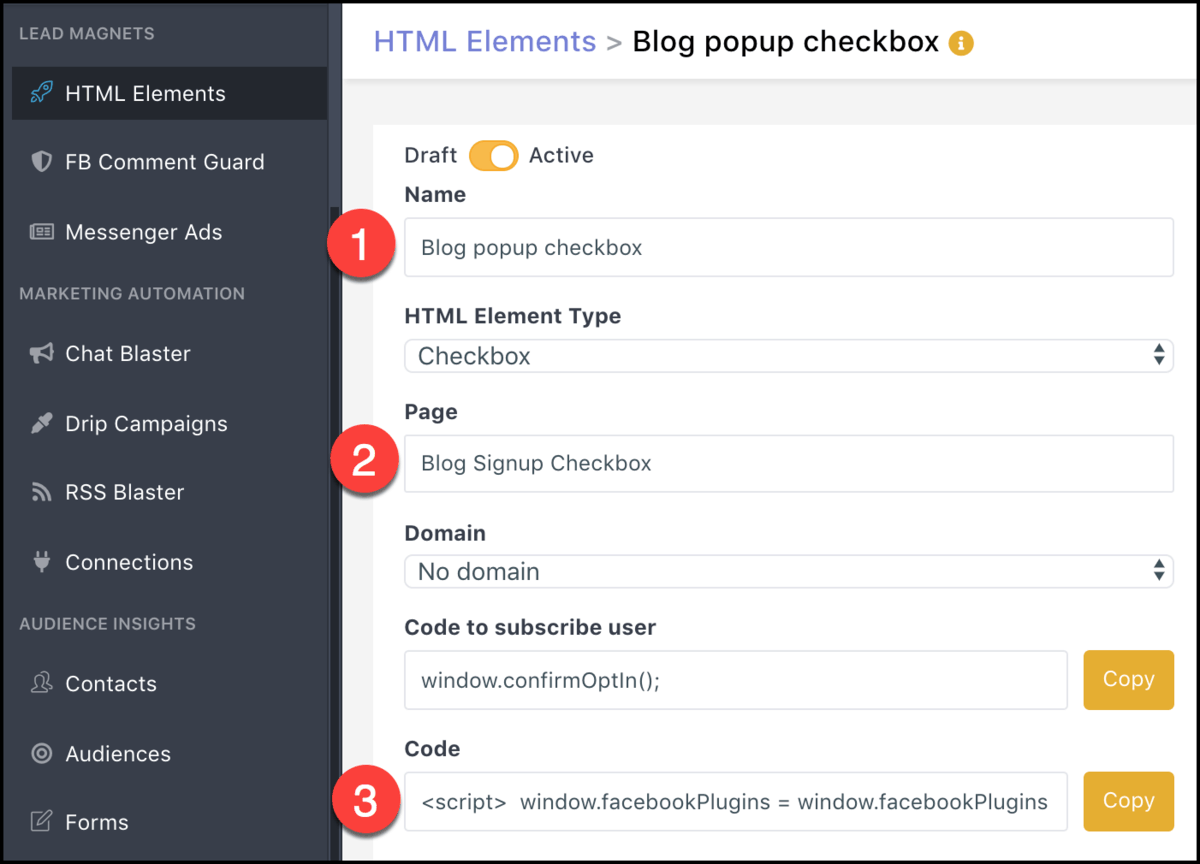Copy the subscribe user code
1200x864 pixels.
(x=1129, y=680)
